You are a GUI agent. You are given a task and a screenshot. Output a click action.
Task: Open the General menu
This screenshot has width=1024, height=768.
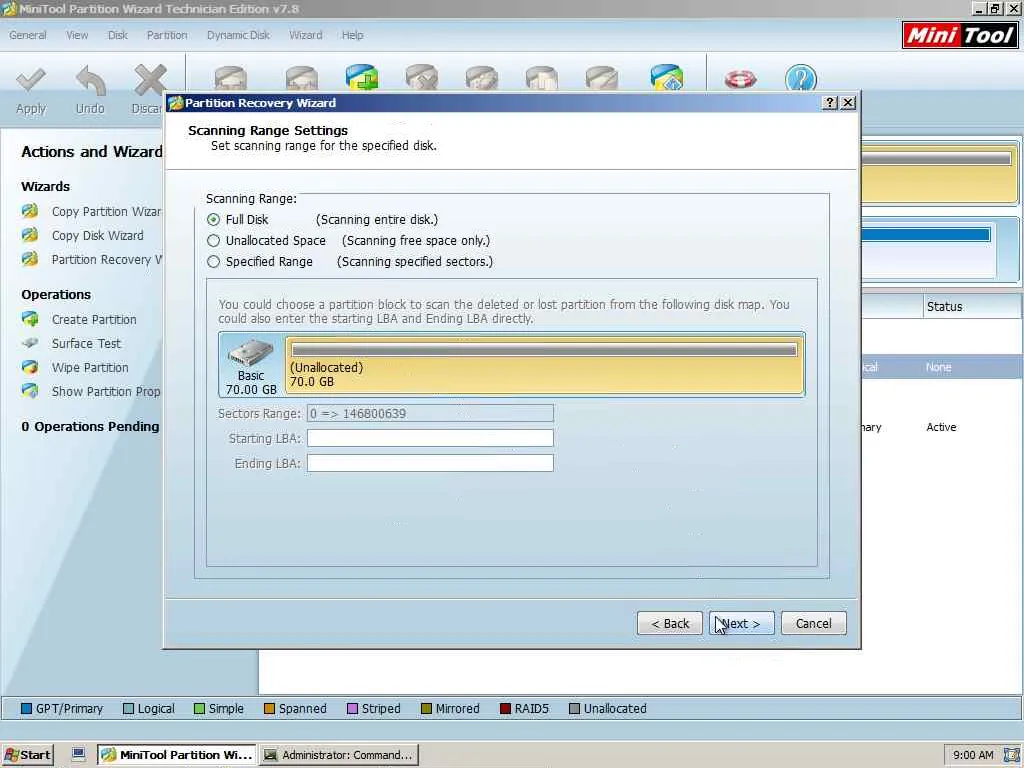pos(27,35)
